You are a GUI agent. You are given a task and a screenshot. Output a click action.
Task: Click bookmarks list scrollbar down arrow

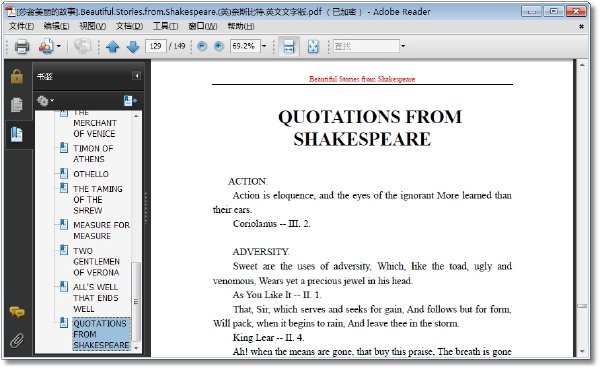point(136,348)
